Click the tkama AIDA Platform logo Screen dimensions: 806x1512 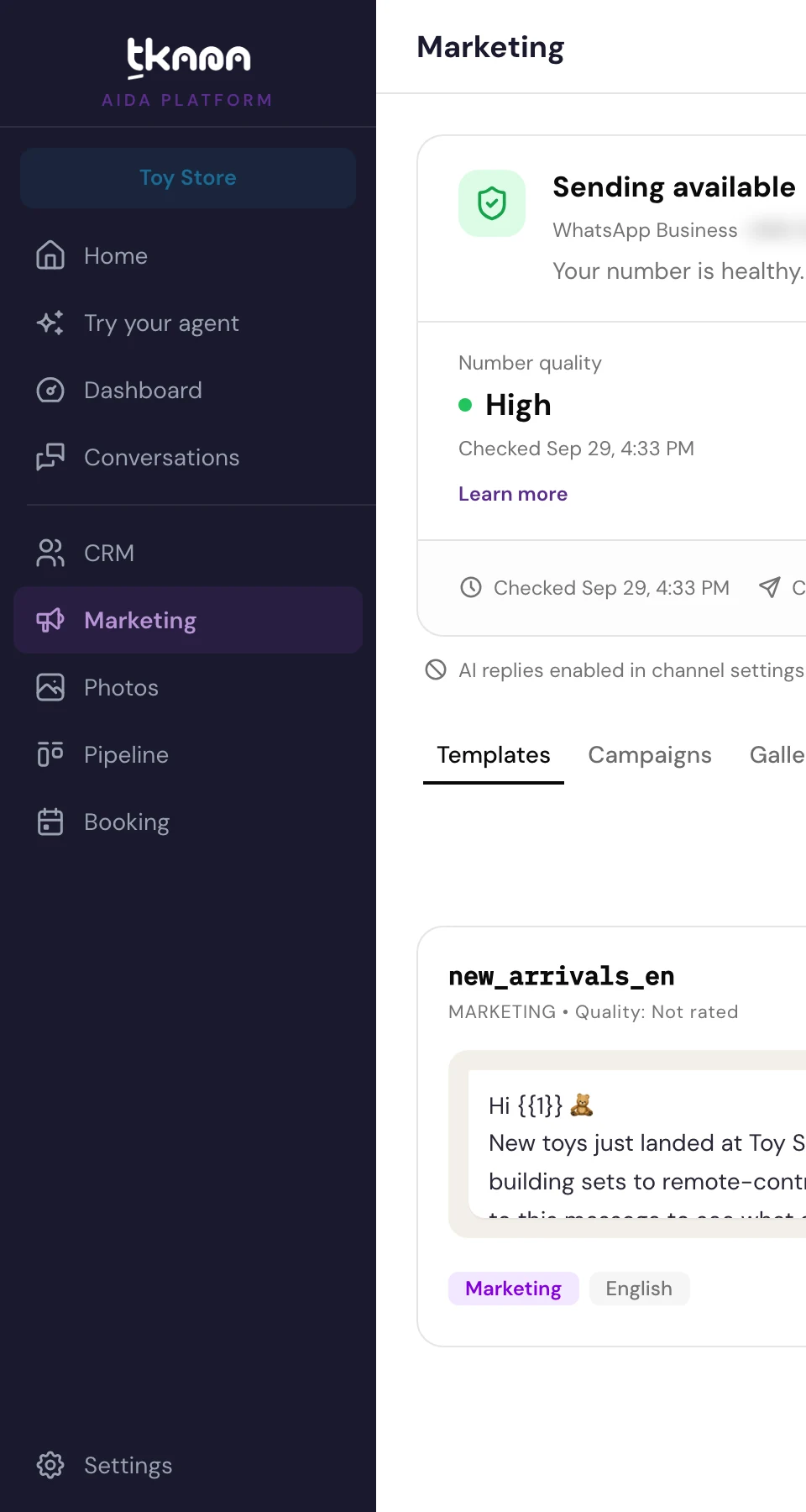click(188, 72)
